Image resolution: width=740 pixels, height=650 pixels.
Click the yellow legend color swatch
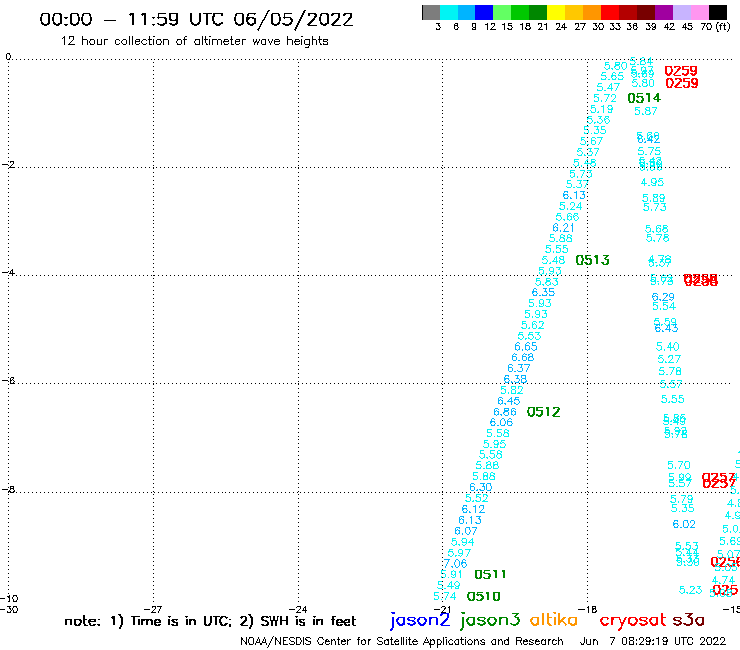click(556, 12)
